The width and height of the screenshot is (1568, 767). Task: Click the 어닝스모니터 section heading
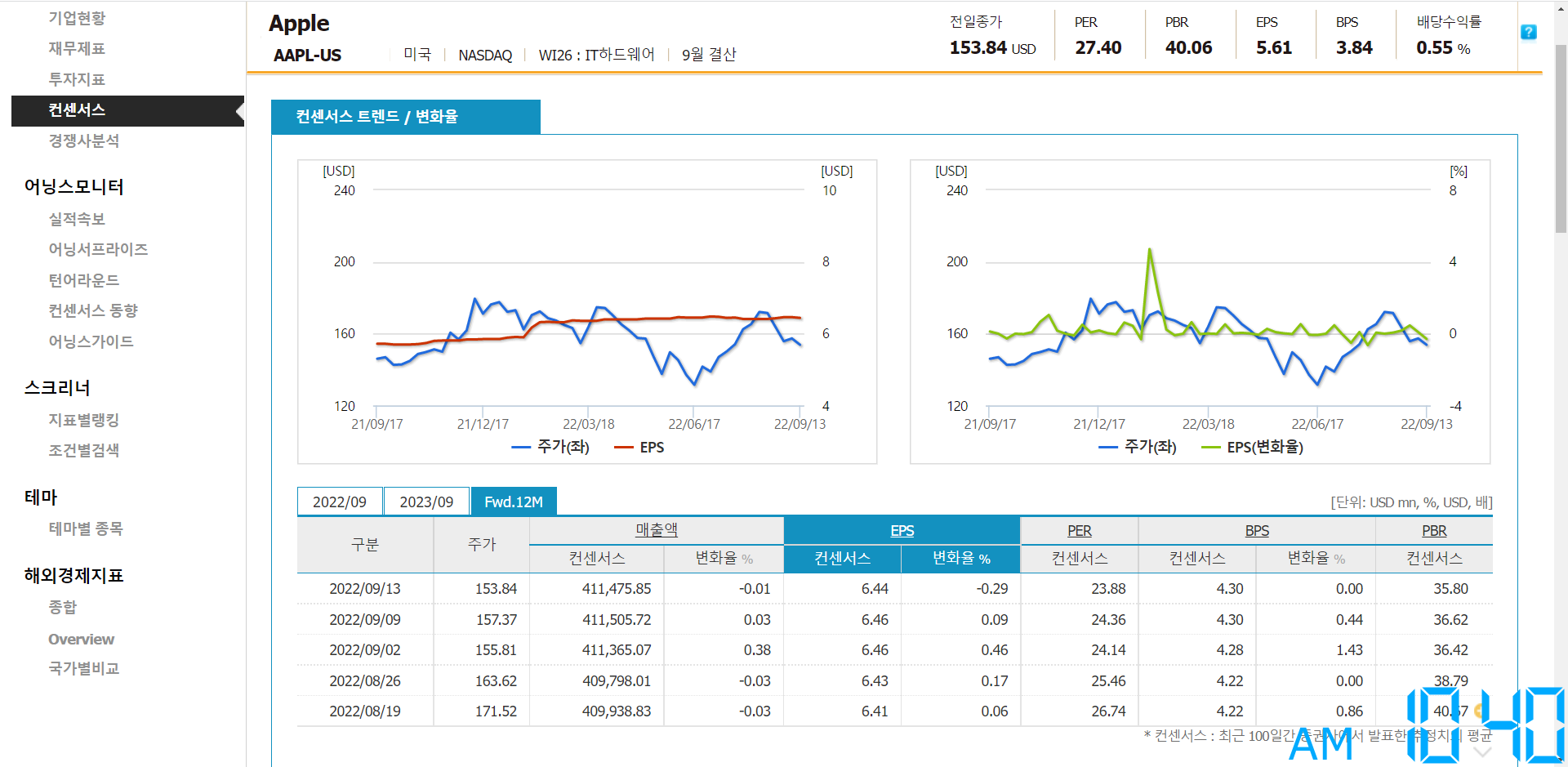pos(74,187)
